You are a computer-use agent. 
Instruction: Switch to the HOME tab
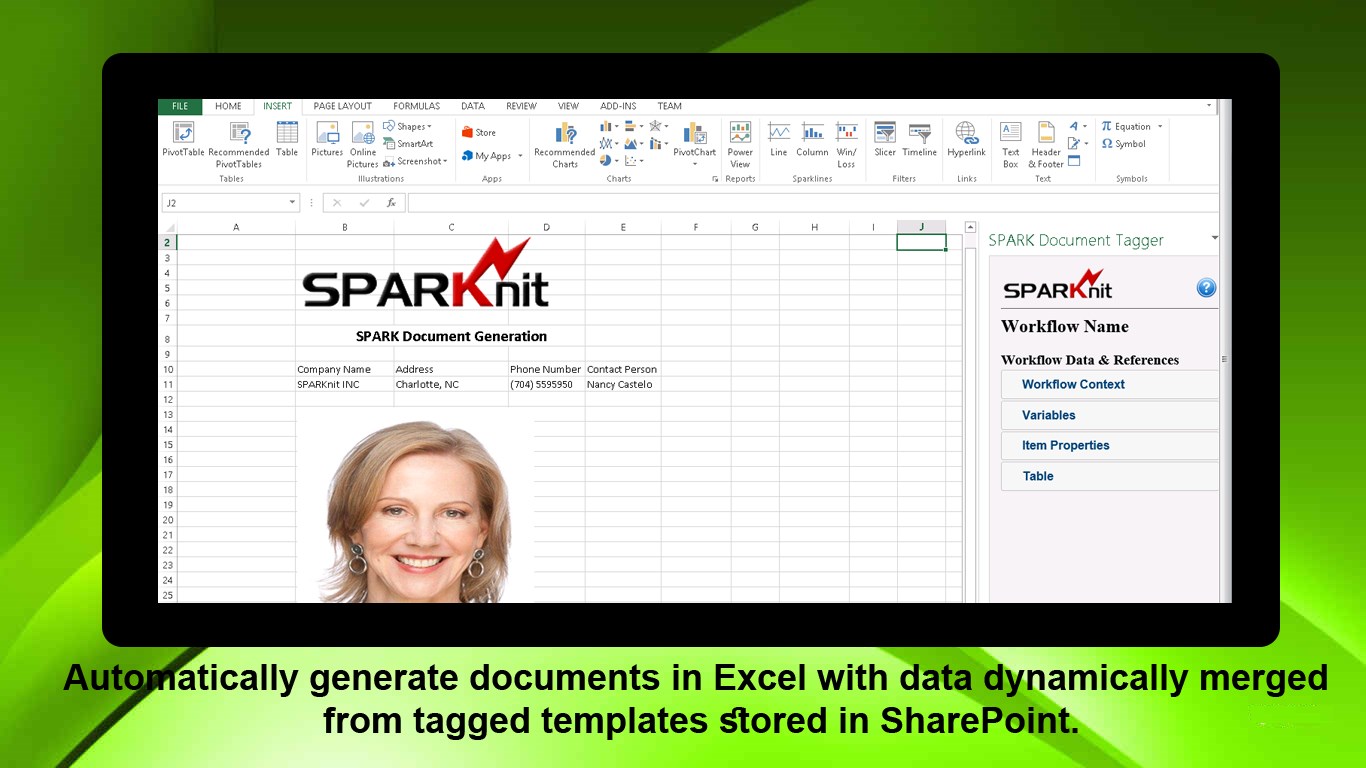click(x=228, y=106)
